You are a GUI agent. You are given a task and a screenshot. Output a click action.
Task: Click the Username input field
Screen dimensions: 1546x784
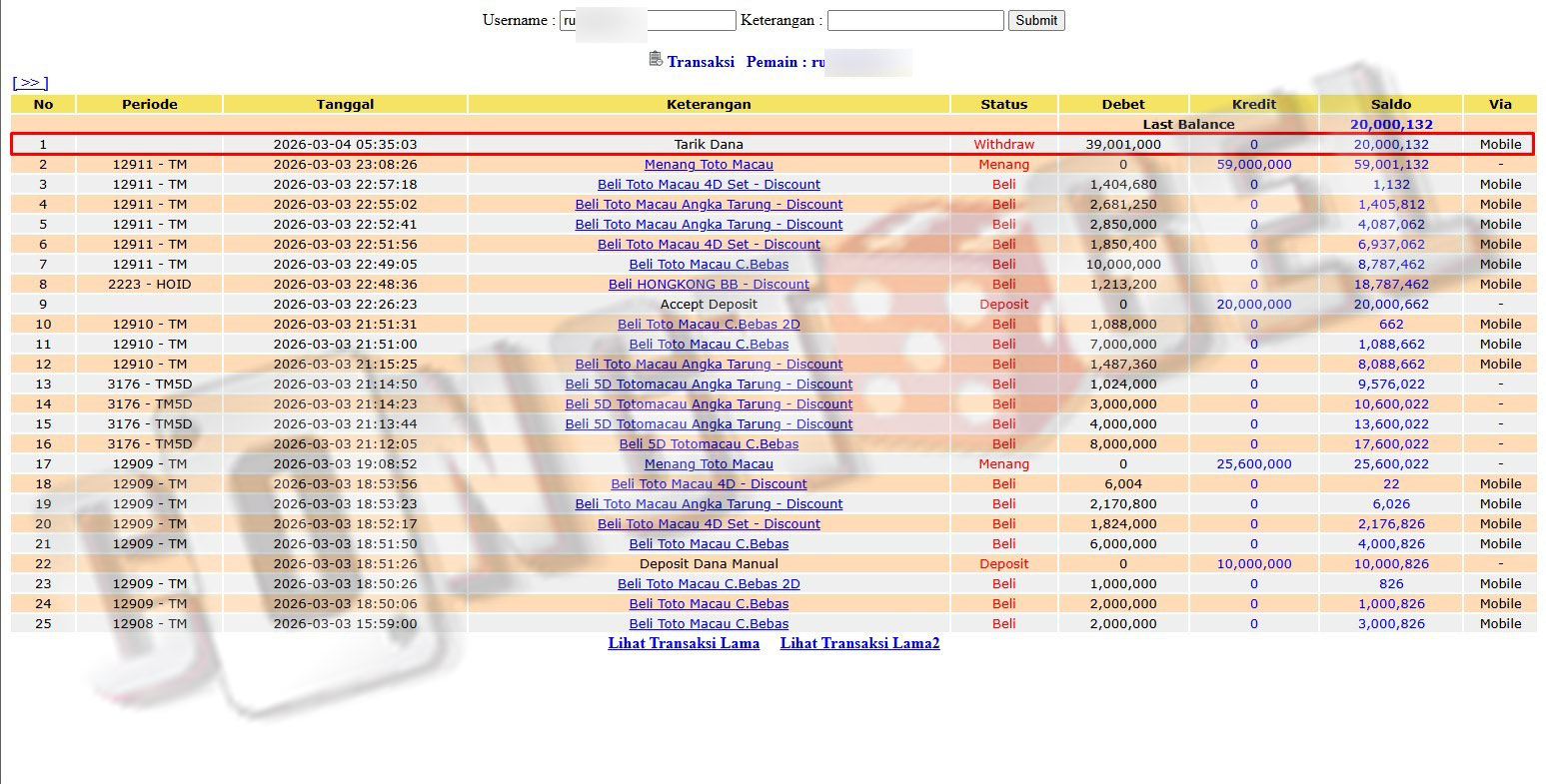(x=648, y=20)
